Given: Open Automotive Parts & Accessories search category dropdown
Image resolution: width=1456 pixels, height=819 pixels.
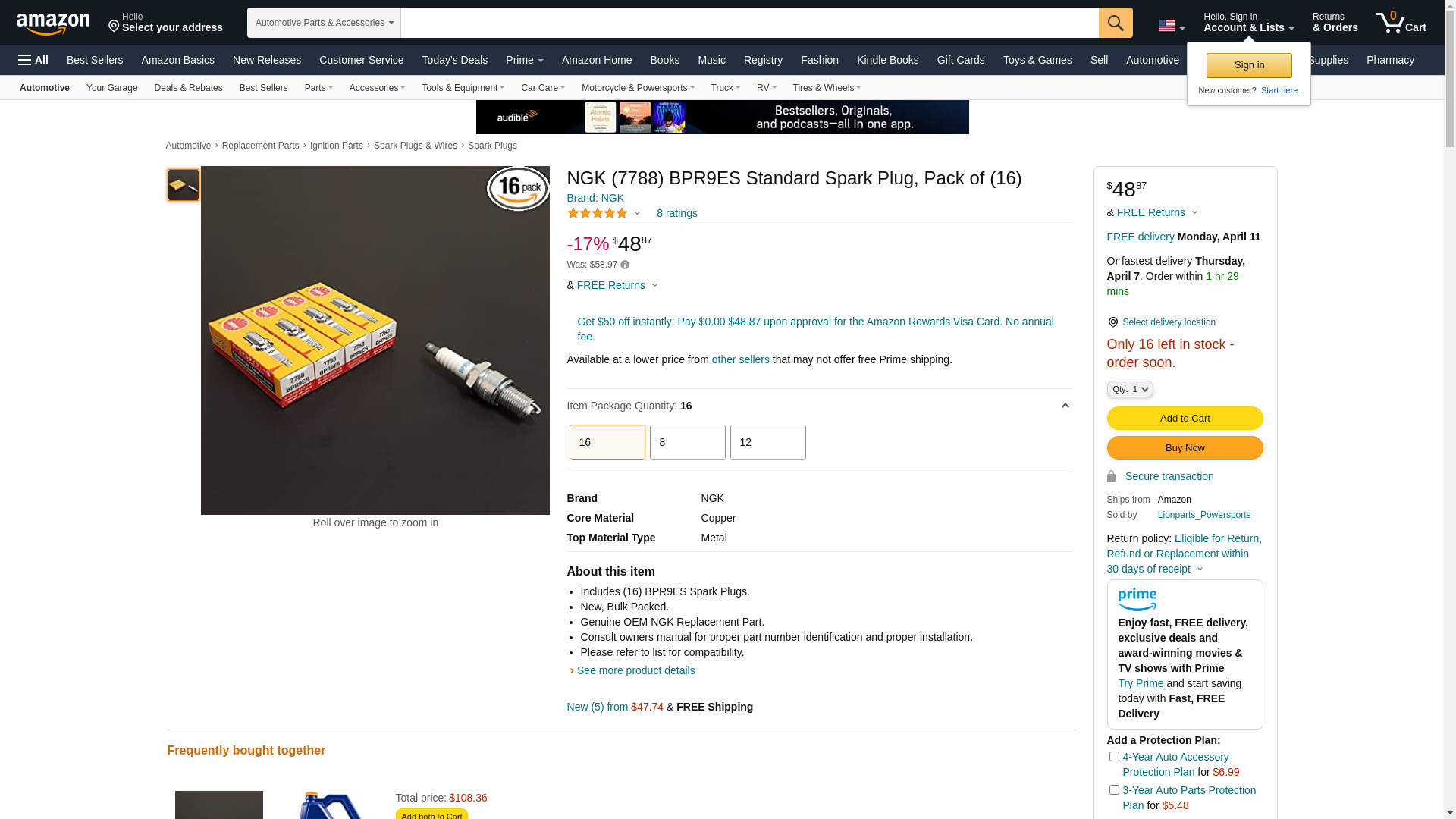Looking at the screenshot, I should (x=324, y=23).
